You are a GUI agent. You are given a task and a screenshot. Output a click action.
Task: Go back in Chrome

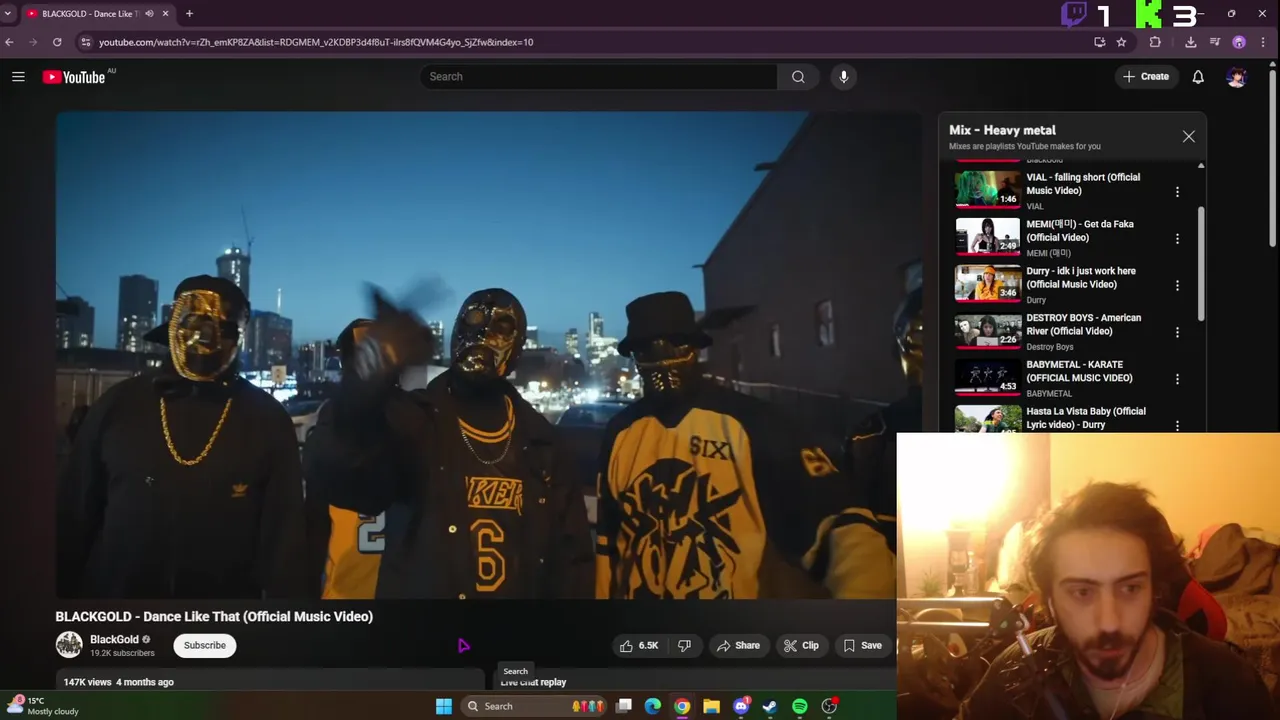[9, 42]
